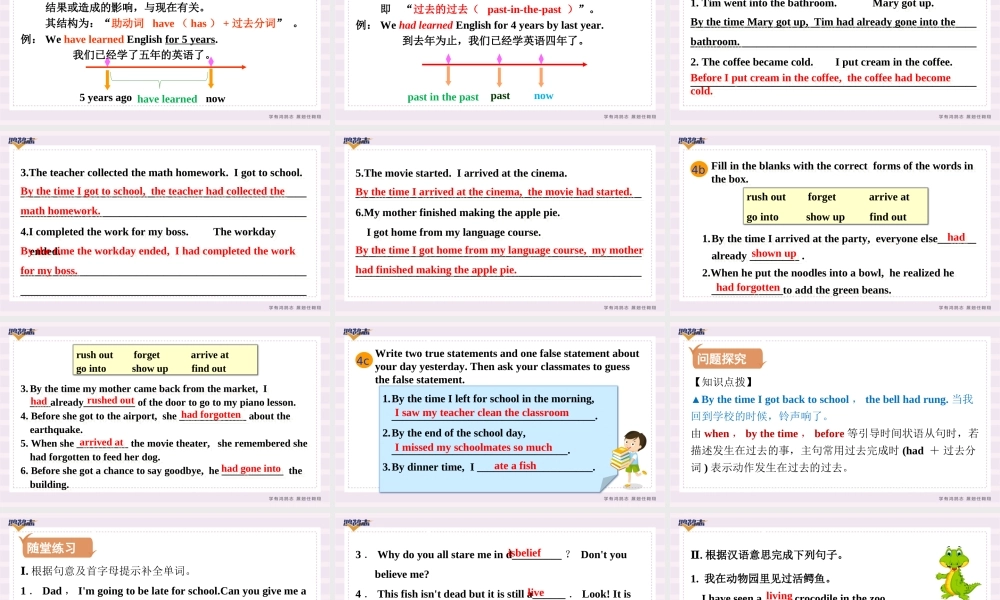This screenshot has height=600, width=1000.
Task: Select the crocodile cartoon illustration
Action: click(x=956, y=573)
